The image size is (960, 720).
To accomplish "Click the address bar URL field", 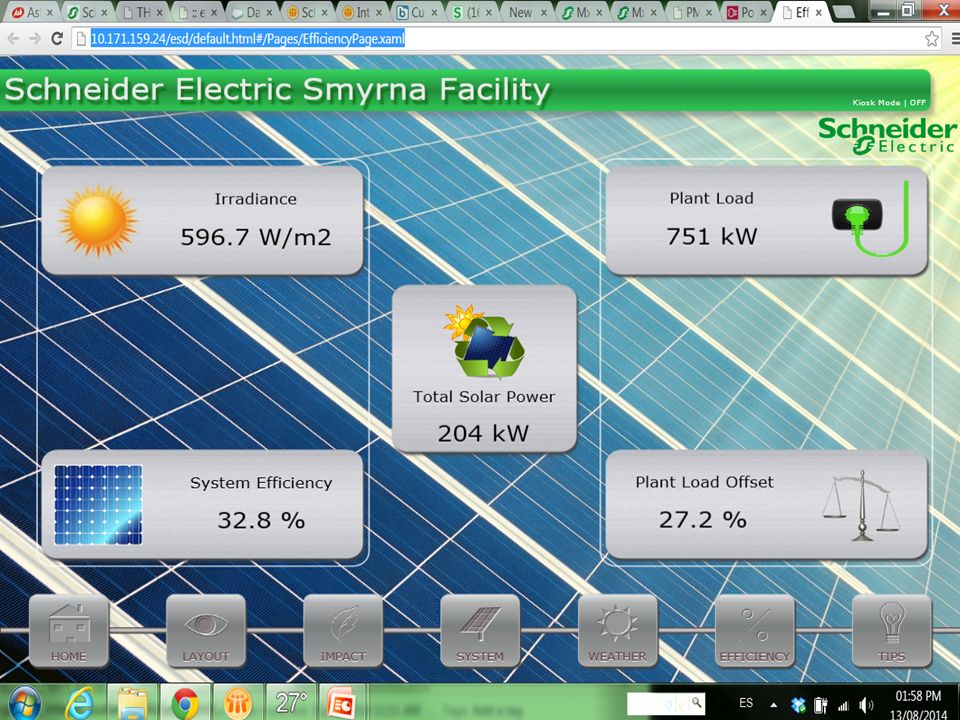I will (x=499, y=39).
